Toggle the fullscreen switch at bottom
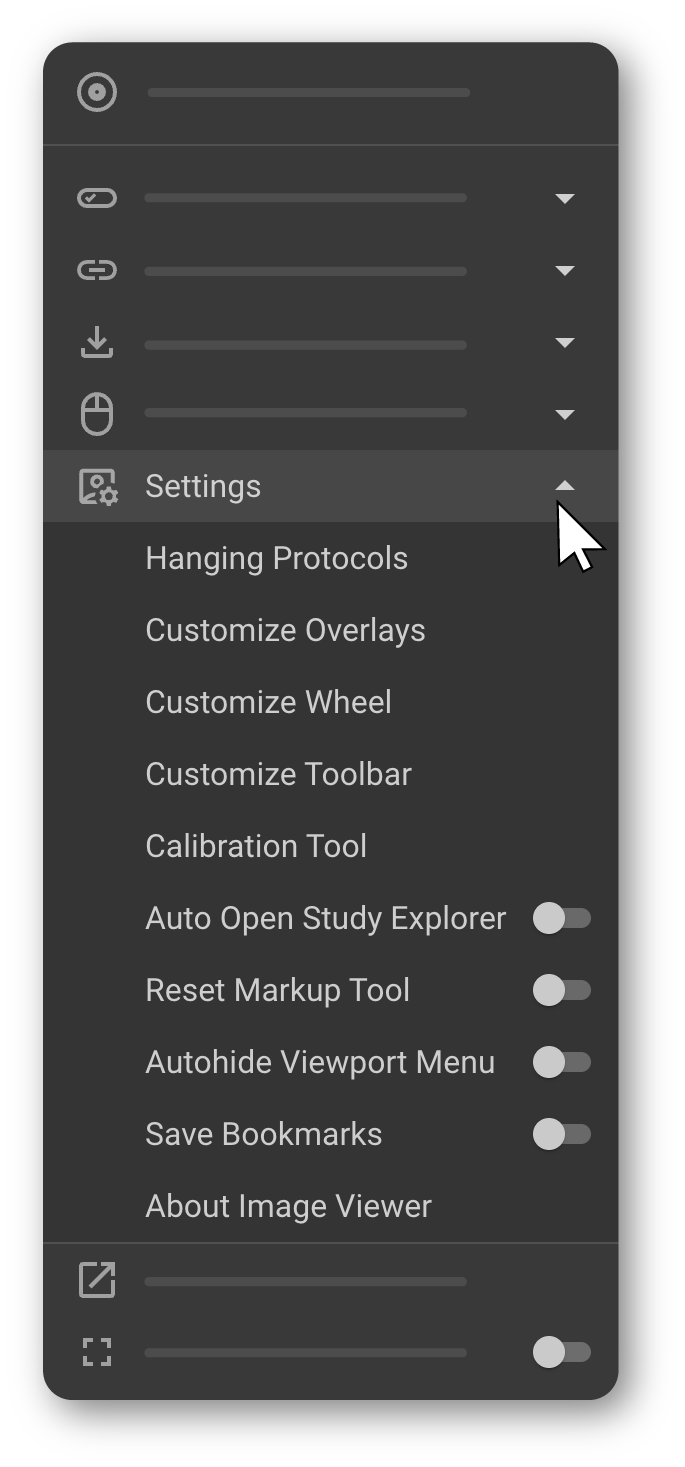Viewport: 685px width, 1467px height. pos(561,1353)
